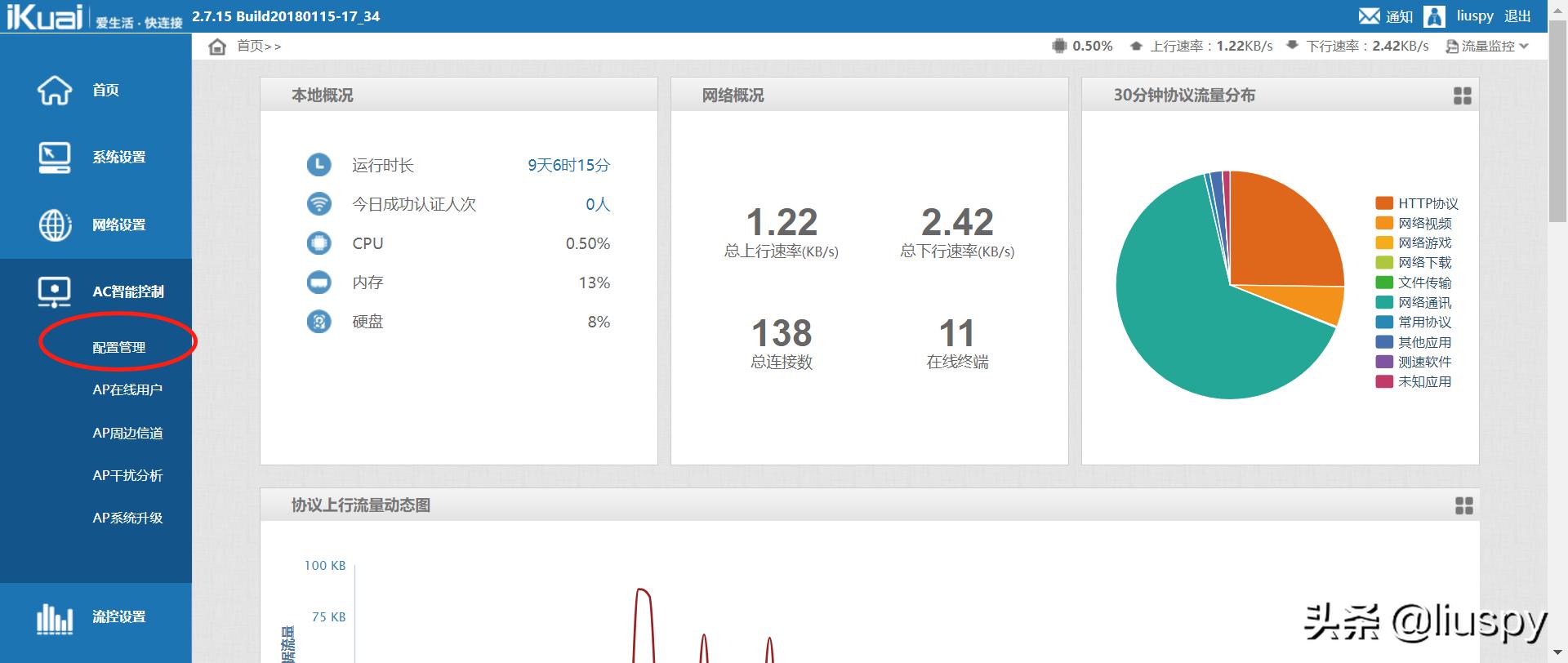Toggle 未知应用 legend swatch
Viewport: 1568px width, 663px height.
pyautogui.click(x=1383, y=381)
